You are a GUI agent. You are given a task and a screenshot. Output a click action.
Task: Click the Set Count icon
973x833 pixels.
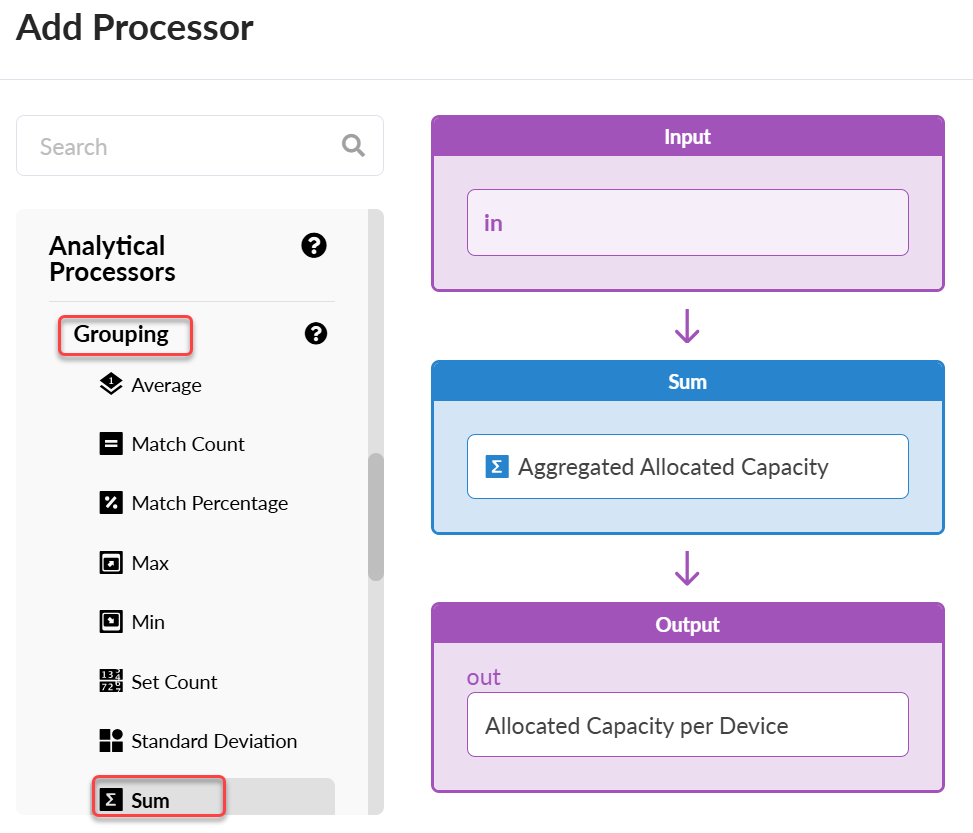click(x=111, y=682)
